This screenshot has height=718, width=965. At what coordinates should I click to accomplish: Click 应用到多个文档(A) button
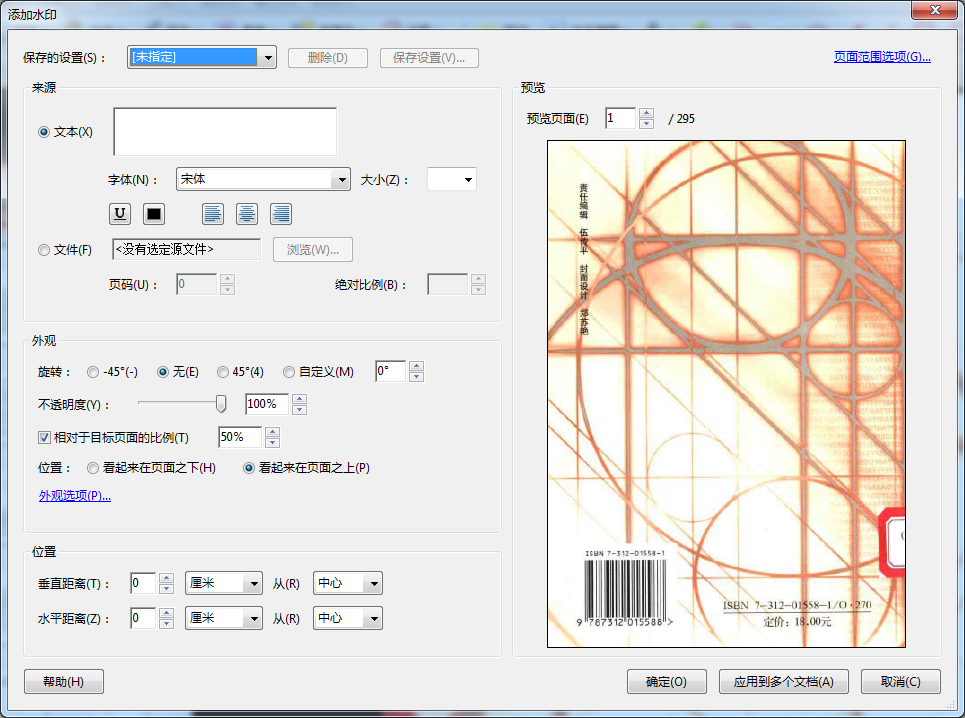click(x=783, y=682)
